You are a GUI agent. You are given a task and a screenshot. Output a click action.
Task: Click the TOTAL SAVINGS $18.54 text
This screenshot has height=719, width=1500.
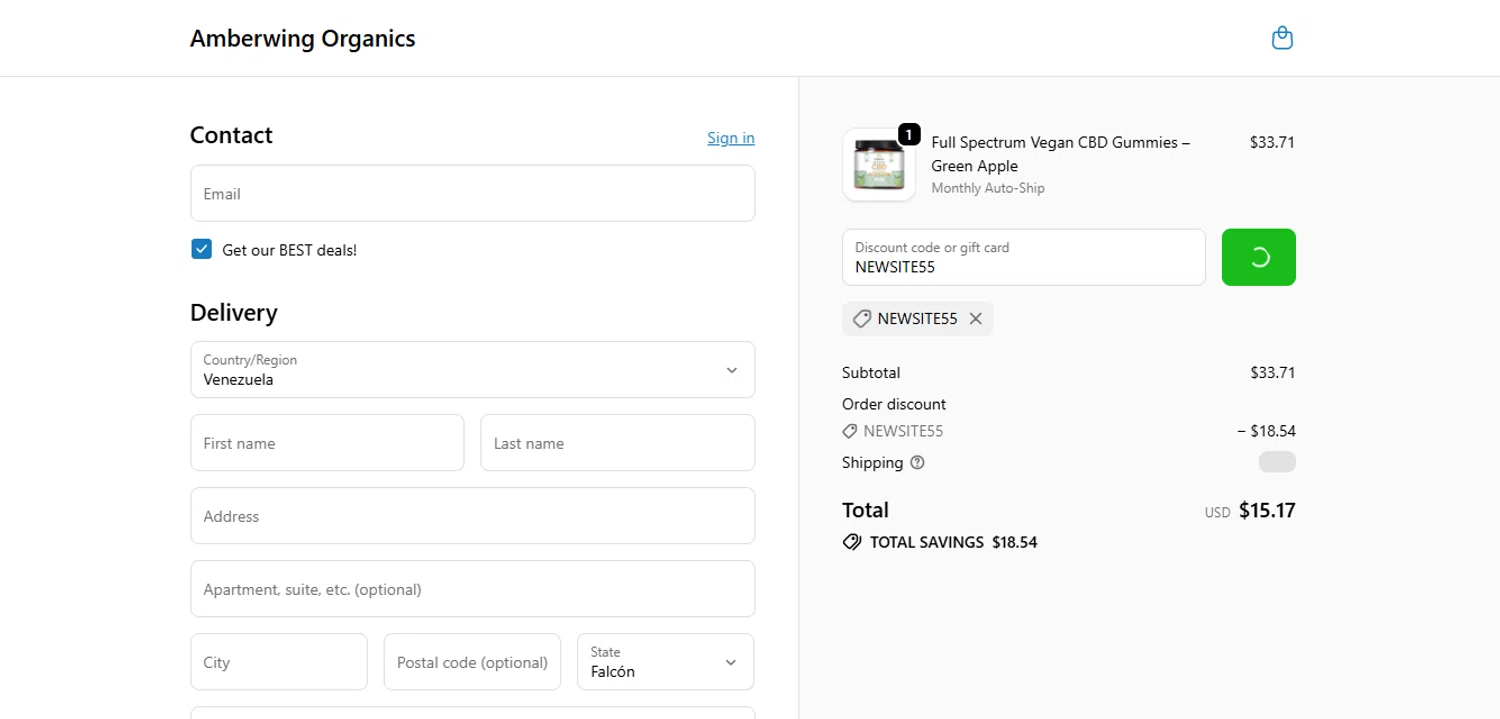tap(953, 542)
